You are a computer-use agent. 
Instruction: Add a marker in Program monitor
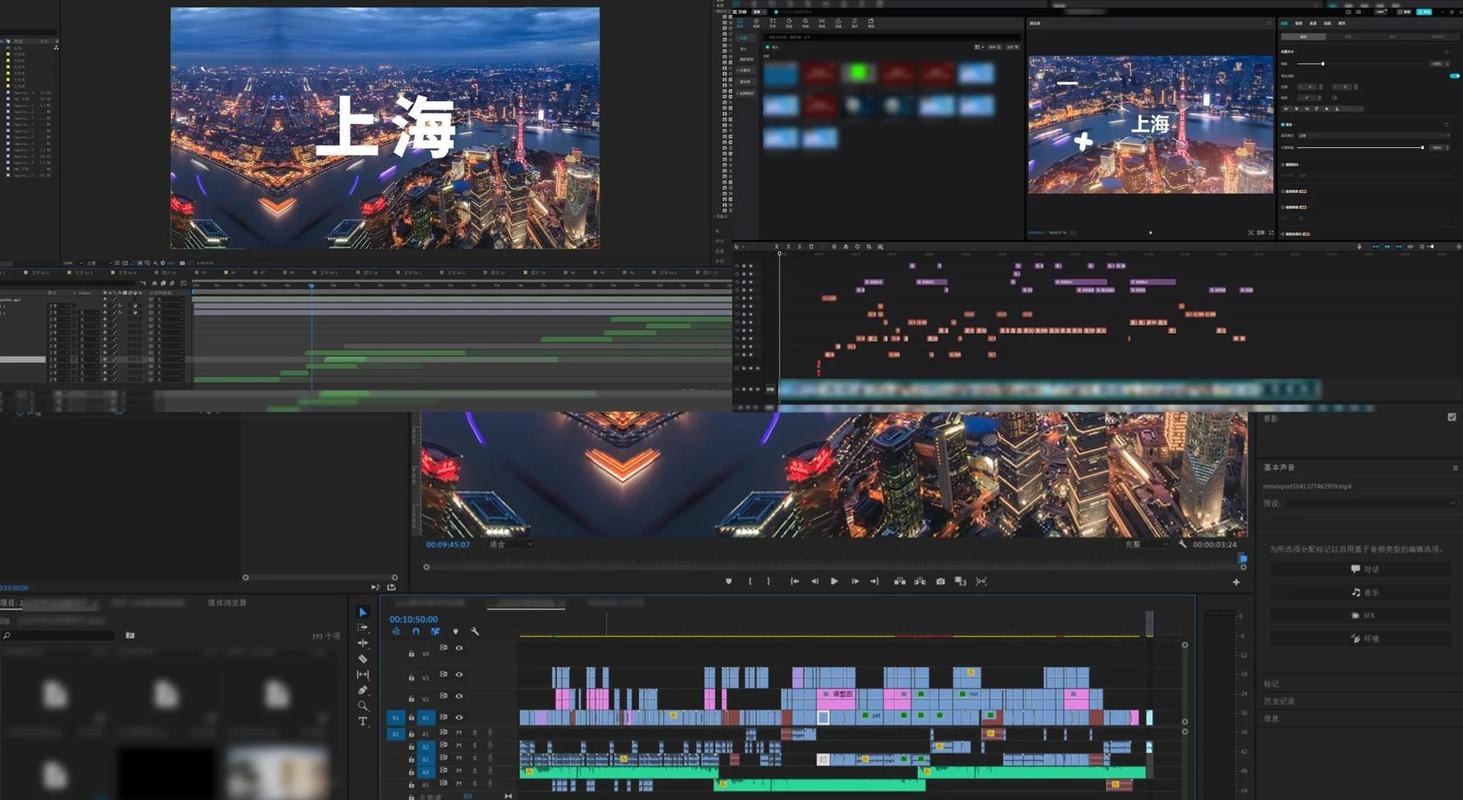tap(729, 581)
